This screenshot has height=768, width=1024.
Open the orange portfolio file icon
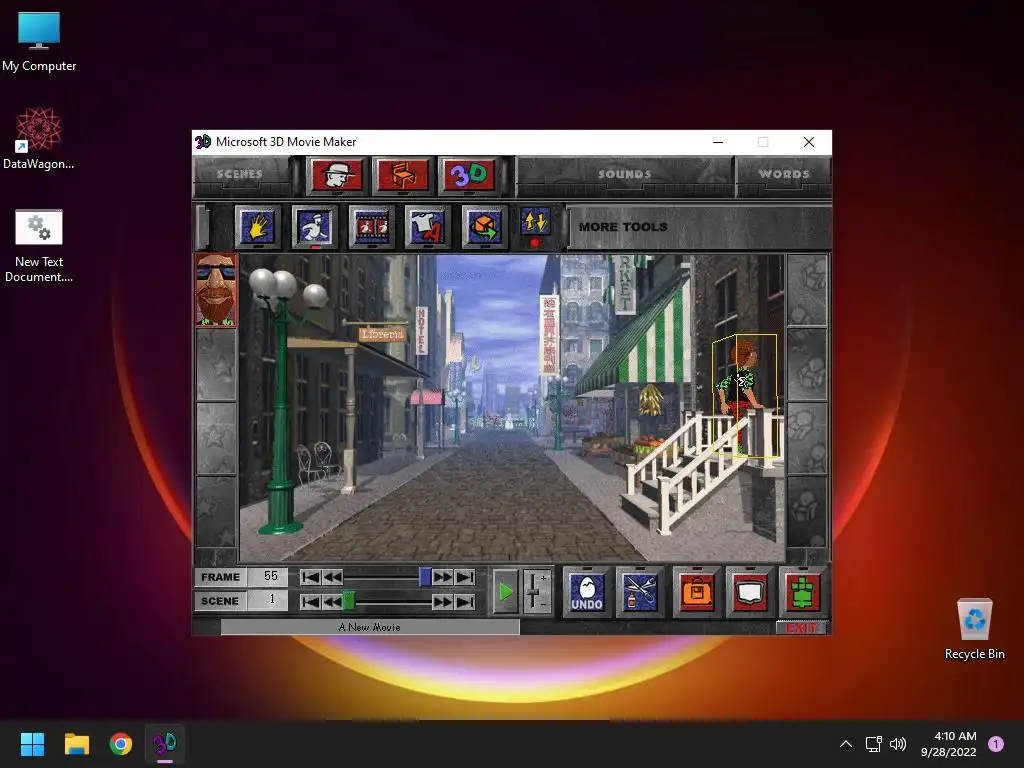tap(697, 593)
